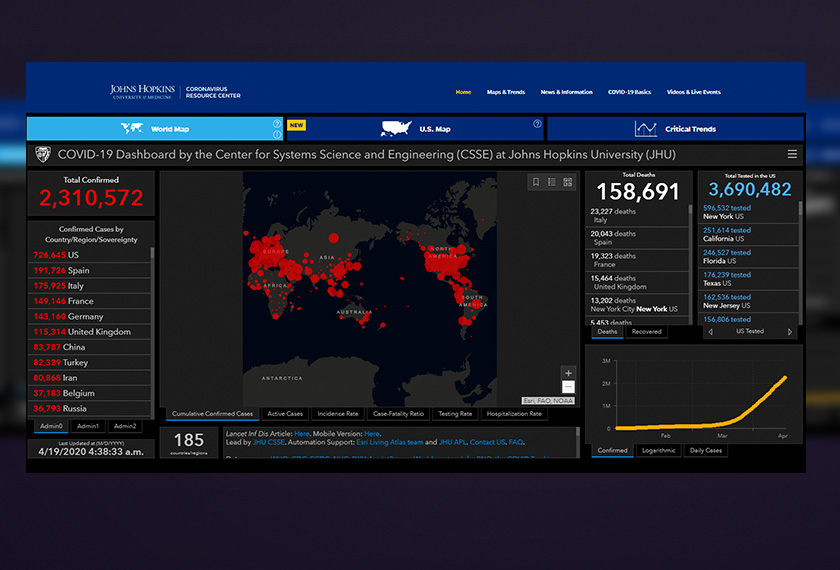Screen dimensions: 840x570
Task: Open the Mobile Version 'Here' link
Action: pos(372,434)
